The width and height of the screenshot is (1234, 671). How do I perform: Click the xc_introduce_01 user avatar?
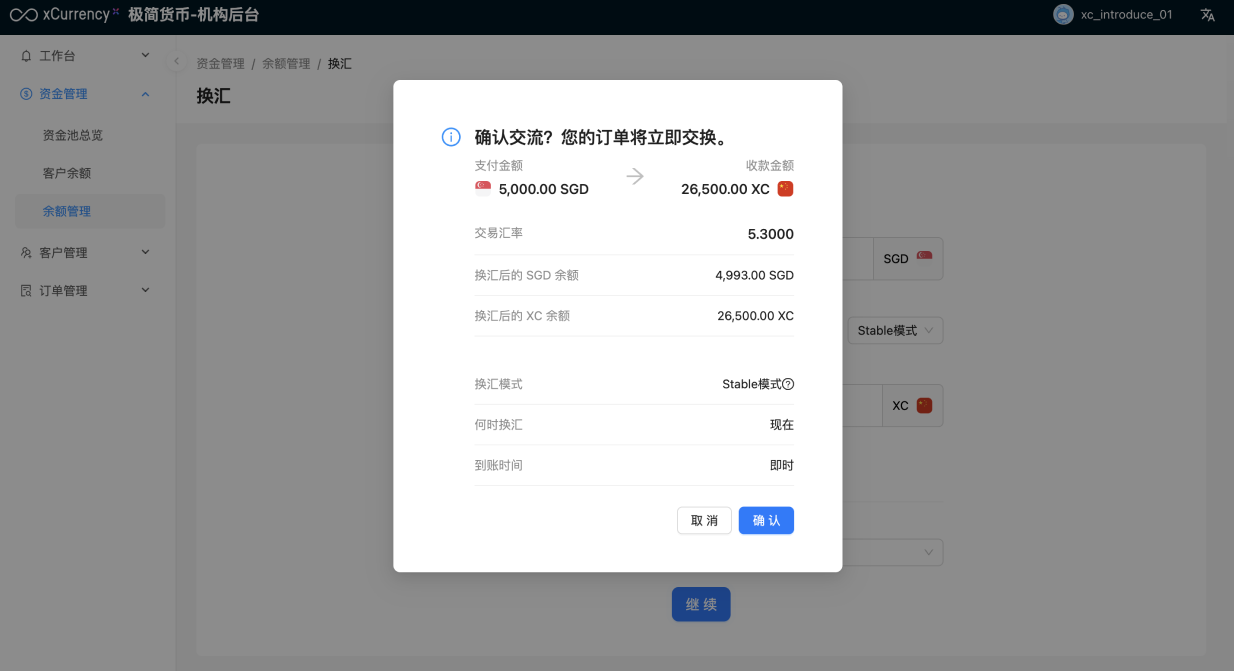[1063, 15]
